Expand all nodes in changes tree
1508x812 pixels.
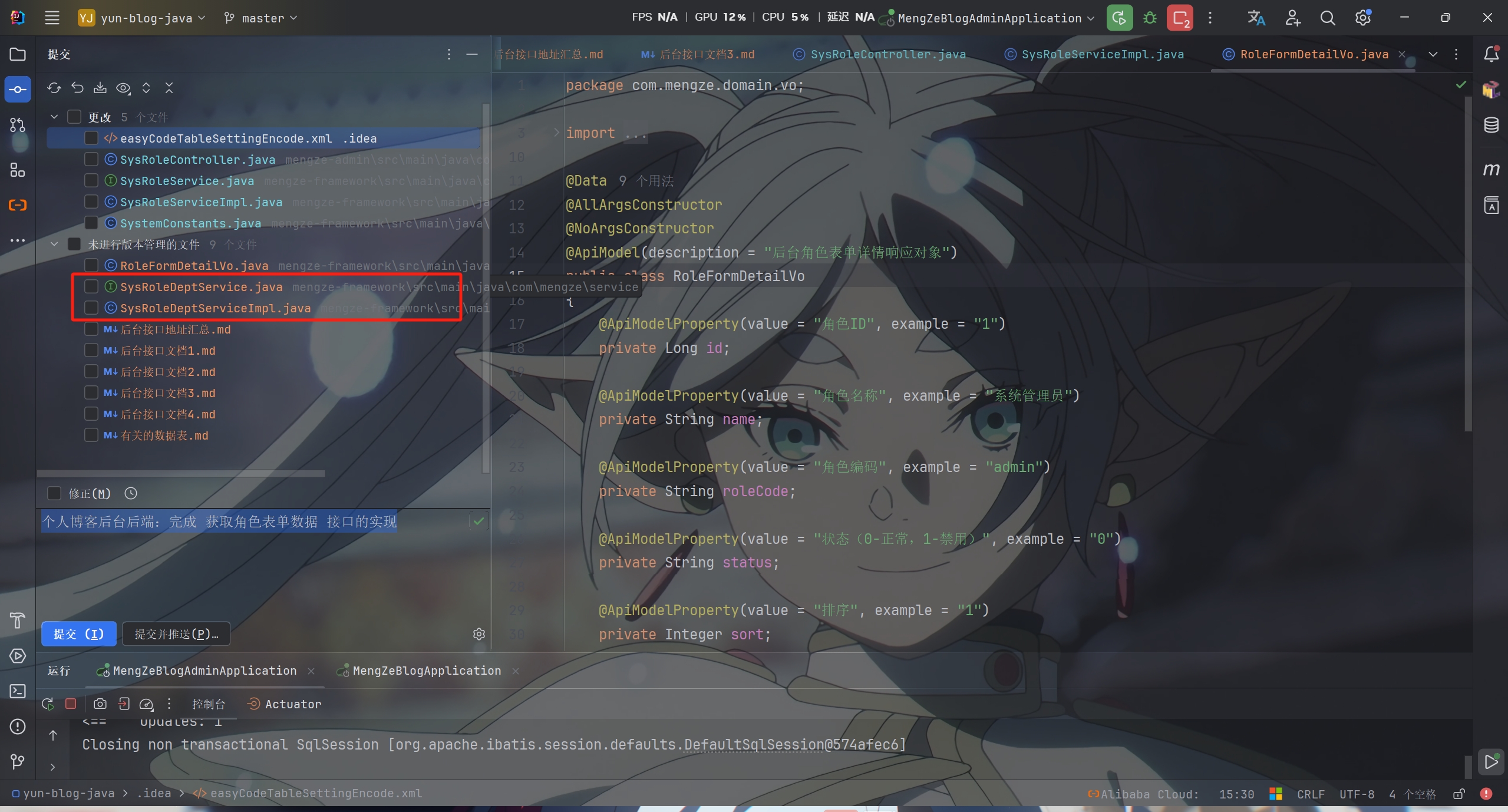146,88
